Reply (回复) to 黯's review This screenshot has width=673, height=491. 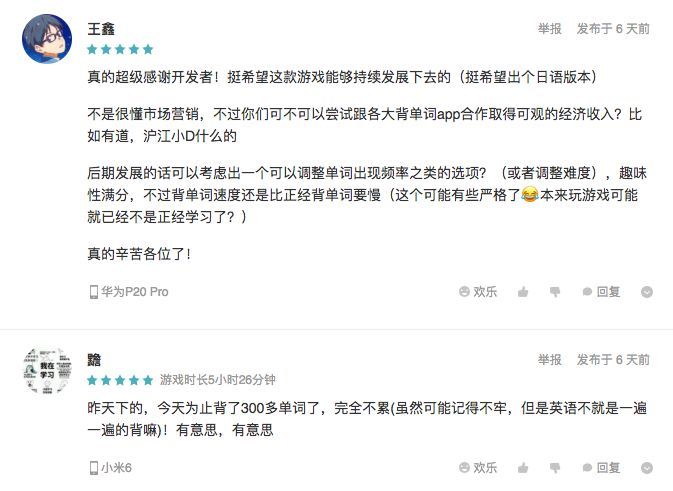coord(601,467)
